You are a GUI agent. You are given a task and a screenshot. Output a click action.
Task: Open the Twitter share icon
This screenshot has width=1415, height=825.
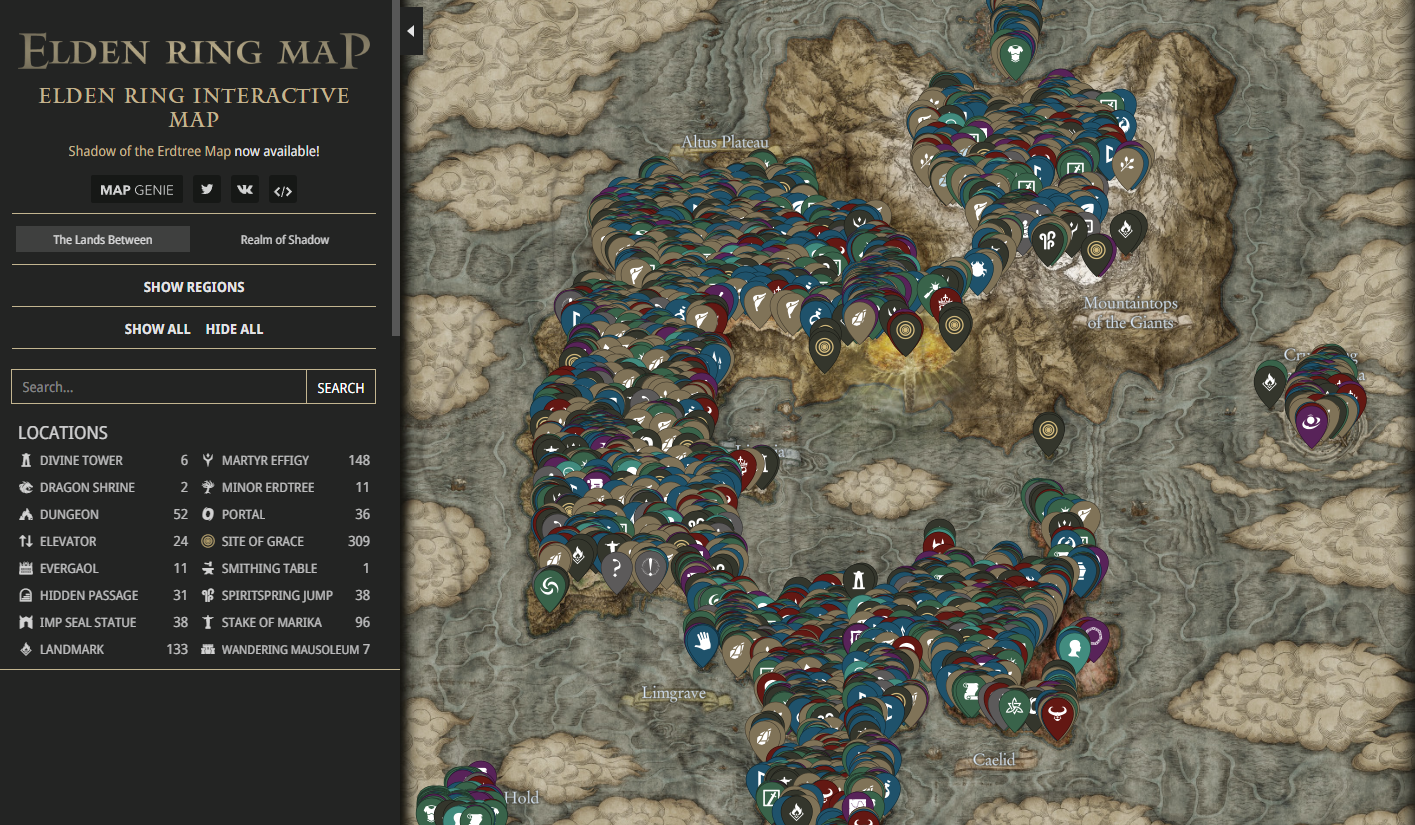[x=207, y=189]
